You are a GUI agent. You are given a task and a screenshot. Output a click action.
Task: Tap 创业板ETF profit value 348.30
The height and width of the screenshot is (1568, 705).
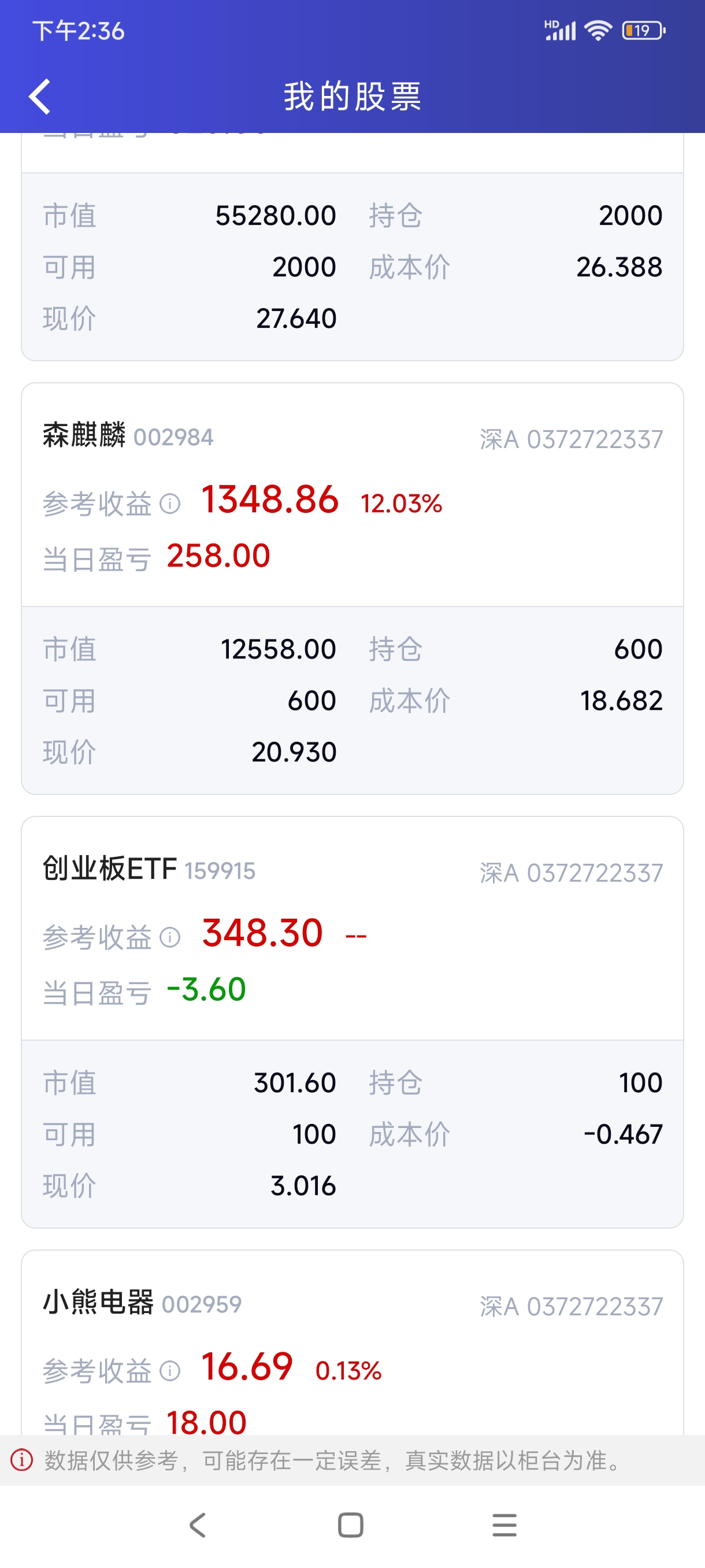point(262,933)
